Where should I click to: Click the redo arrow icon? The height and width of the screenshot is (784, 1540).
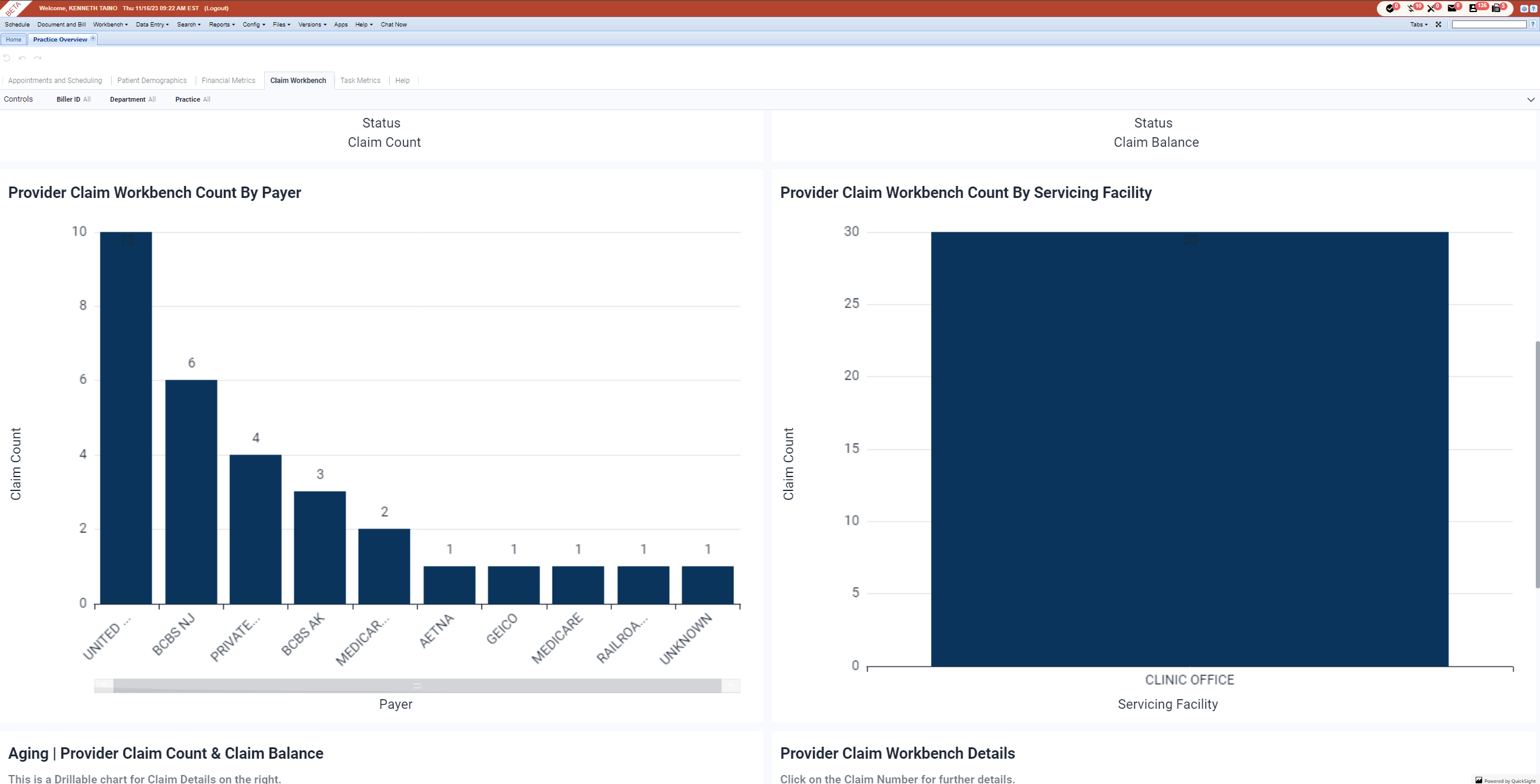[37, 58]
